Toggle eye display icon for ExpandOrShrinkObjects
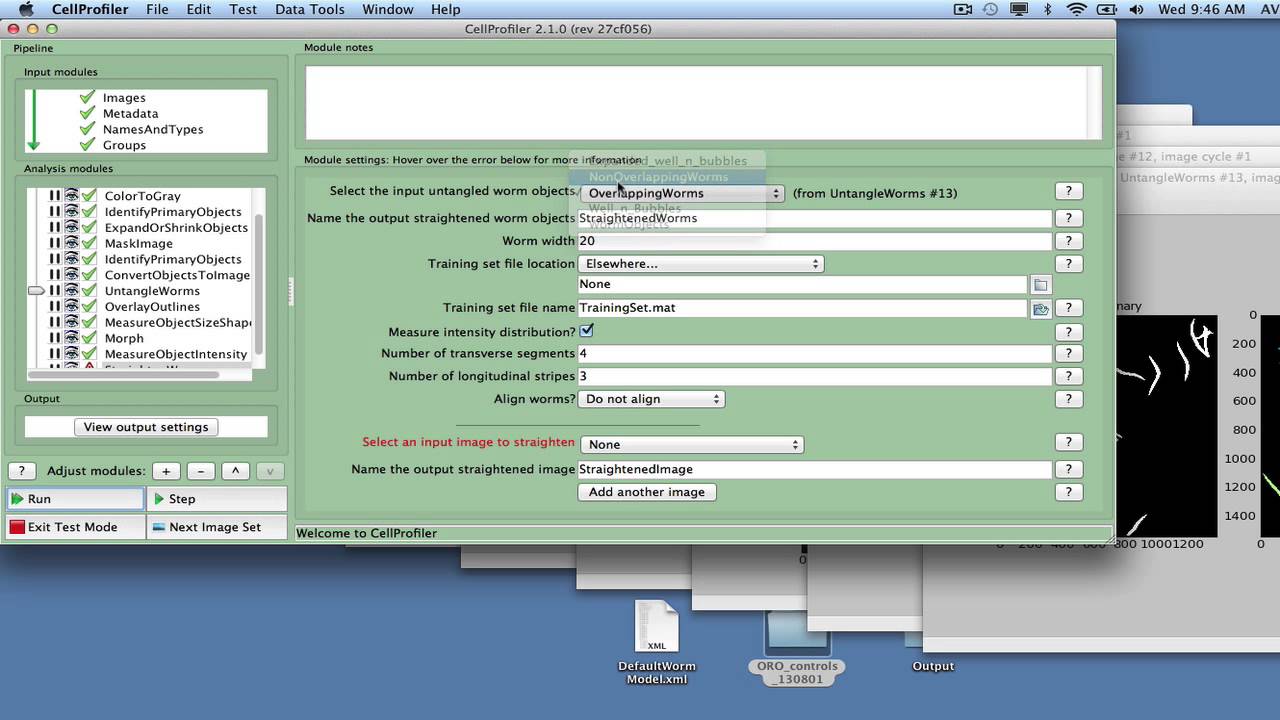The width and height of the screenshot is (1280, 720). tap(71, 227)
